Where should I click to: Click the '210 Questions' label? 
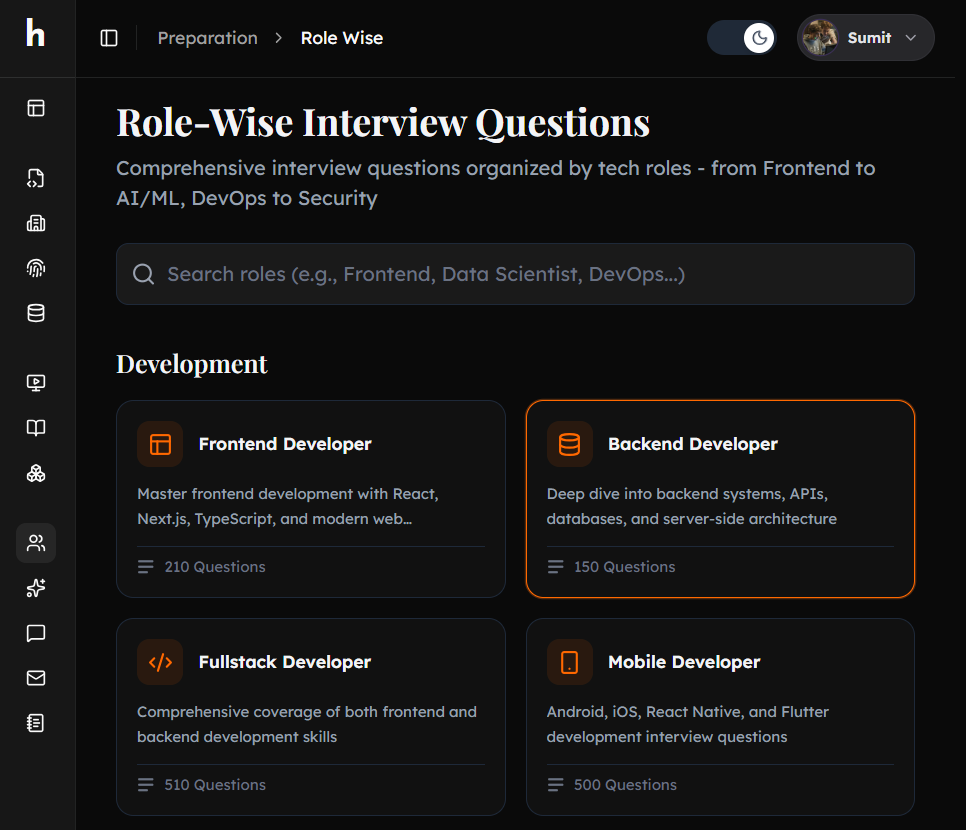215,567
